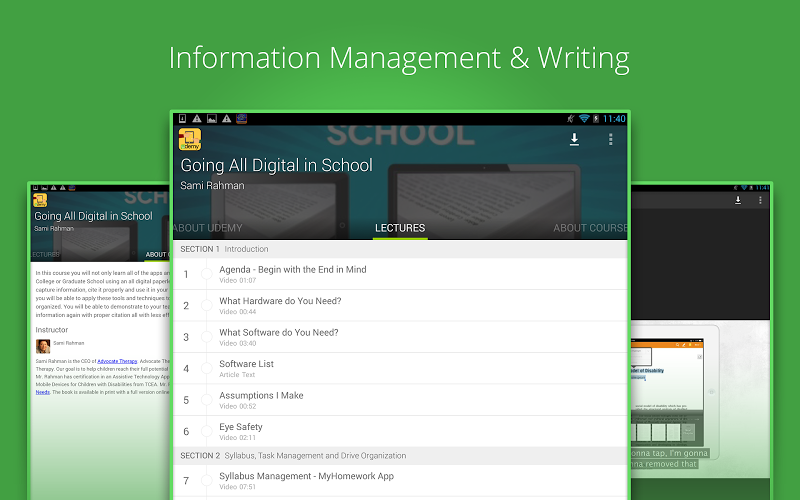Tap the first warning triangle notification icon
800x500 pixels.
197,119
